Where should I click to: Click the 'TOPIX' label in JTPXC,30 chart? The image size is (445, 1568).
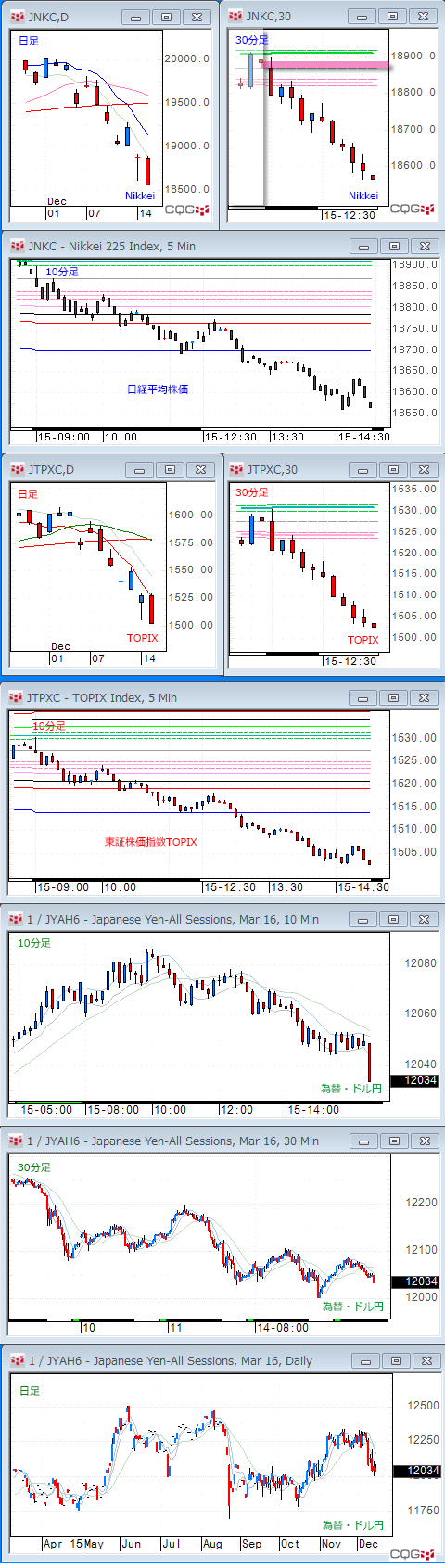[363, 640]
